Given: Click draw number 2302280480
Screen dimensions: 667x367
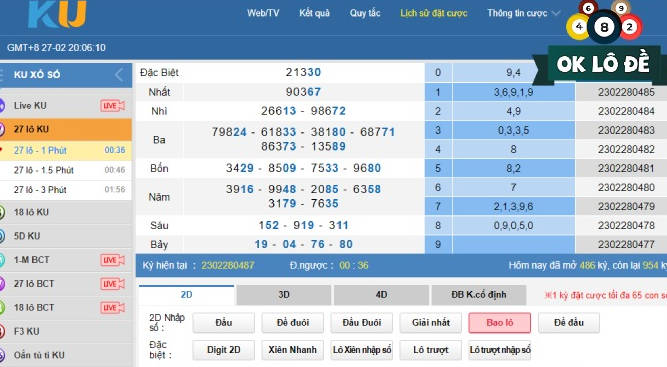Looking at the screenshot, I should click(x=626, y=188).
